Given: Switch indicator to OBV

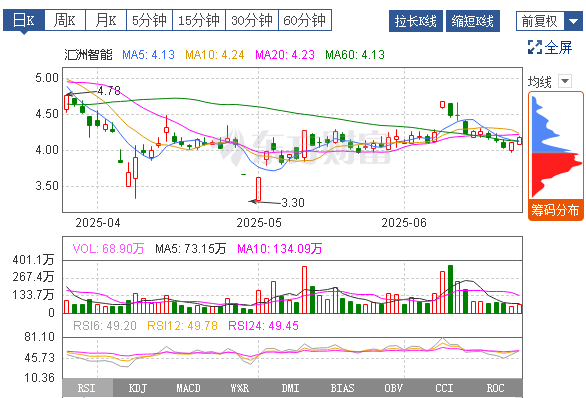Looking at the screenshot, I should [x=393, y=388].
